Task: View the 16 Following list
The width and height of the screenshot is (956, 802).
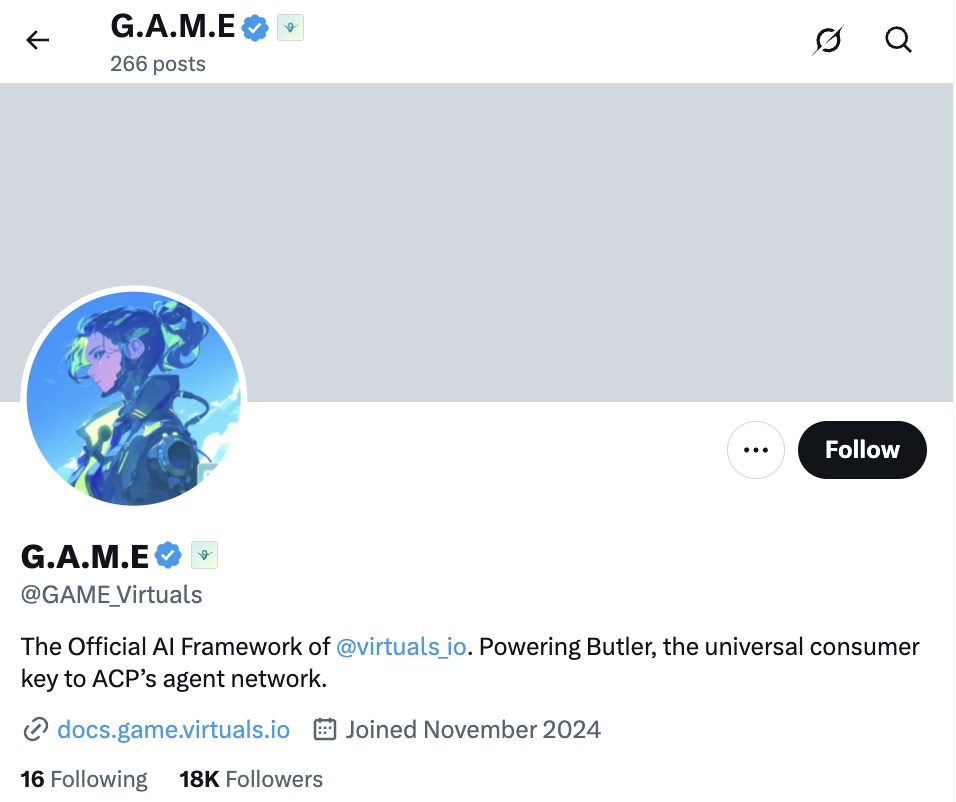Action: (84, 779)
